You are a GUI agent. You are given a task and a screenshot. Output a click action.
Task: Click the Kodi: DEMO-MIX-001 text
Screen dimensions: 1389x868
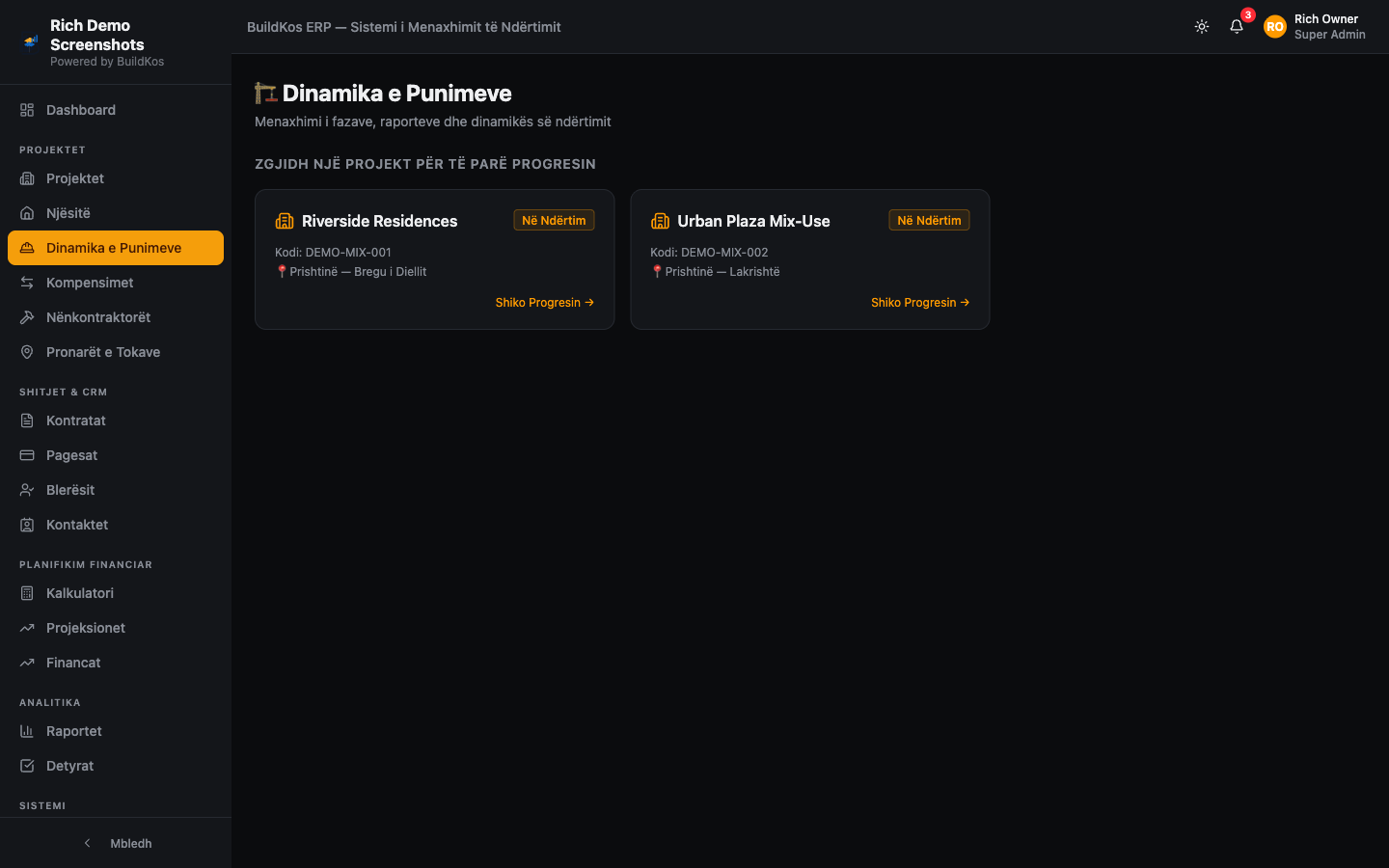(333, 252)
